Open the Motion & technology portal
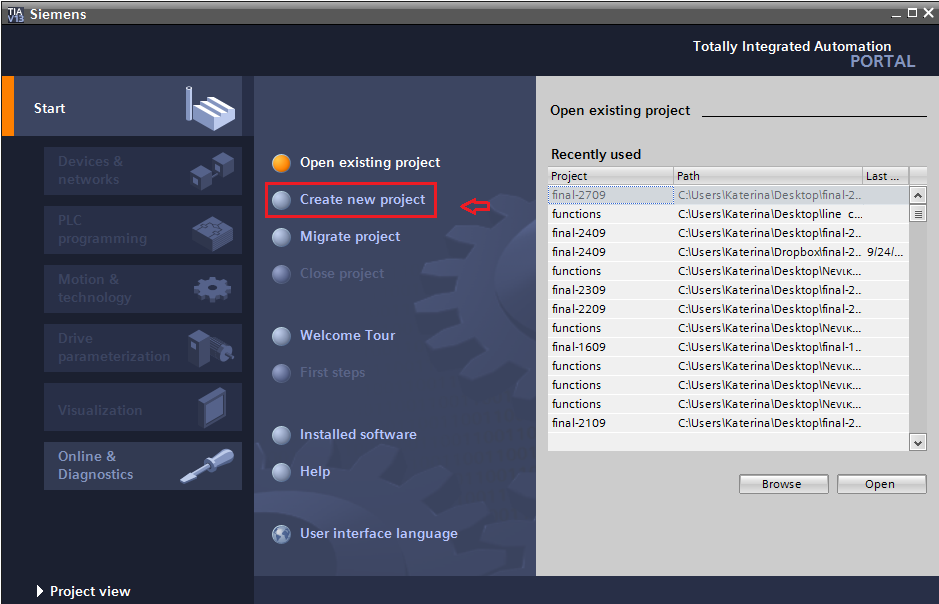 [143, 289]
